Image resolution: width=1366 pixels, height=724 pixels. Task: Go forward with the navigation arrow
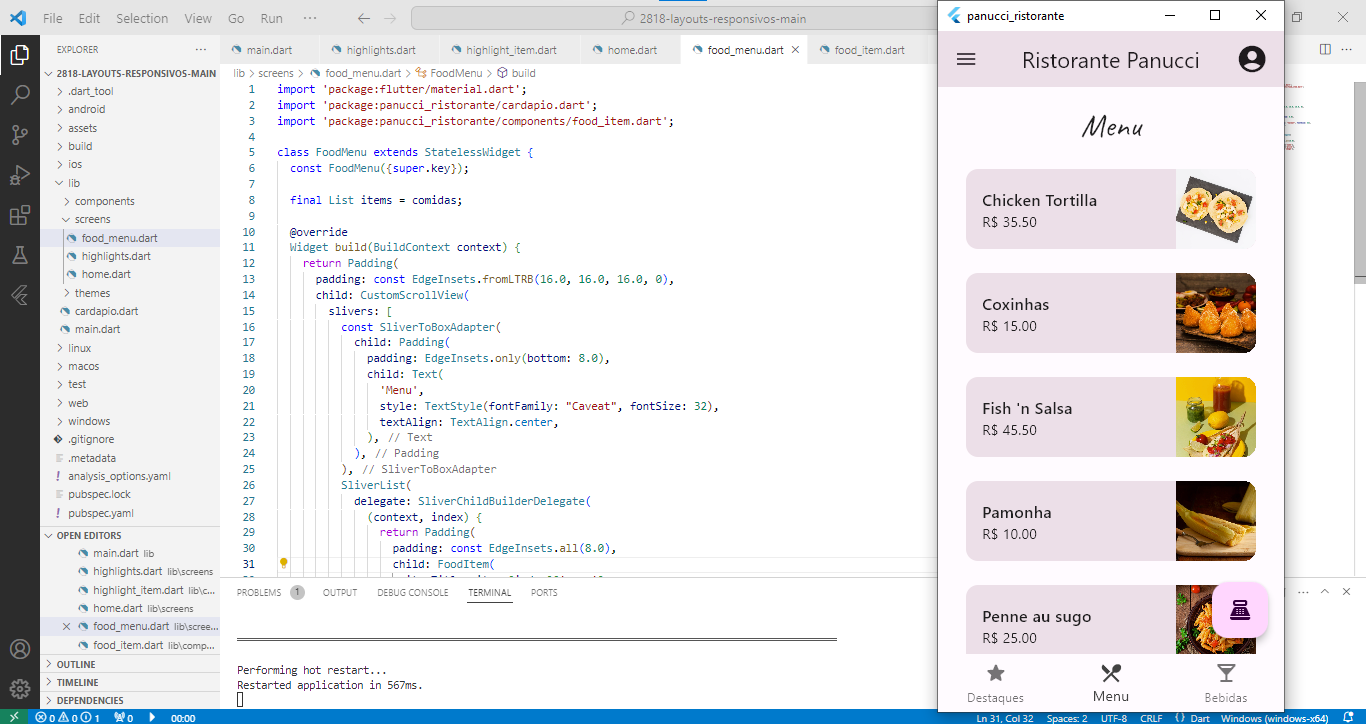coord(391,18)
